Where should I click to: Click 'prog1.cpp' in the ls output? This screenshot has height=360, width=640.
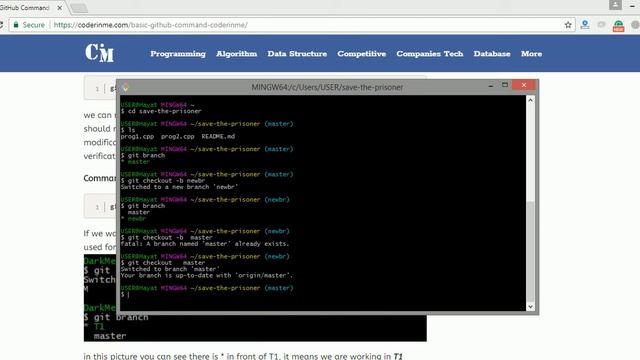137,136
